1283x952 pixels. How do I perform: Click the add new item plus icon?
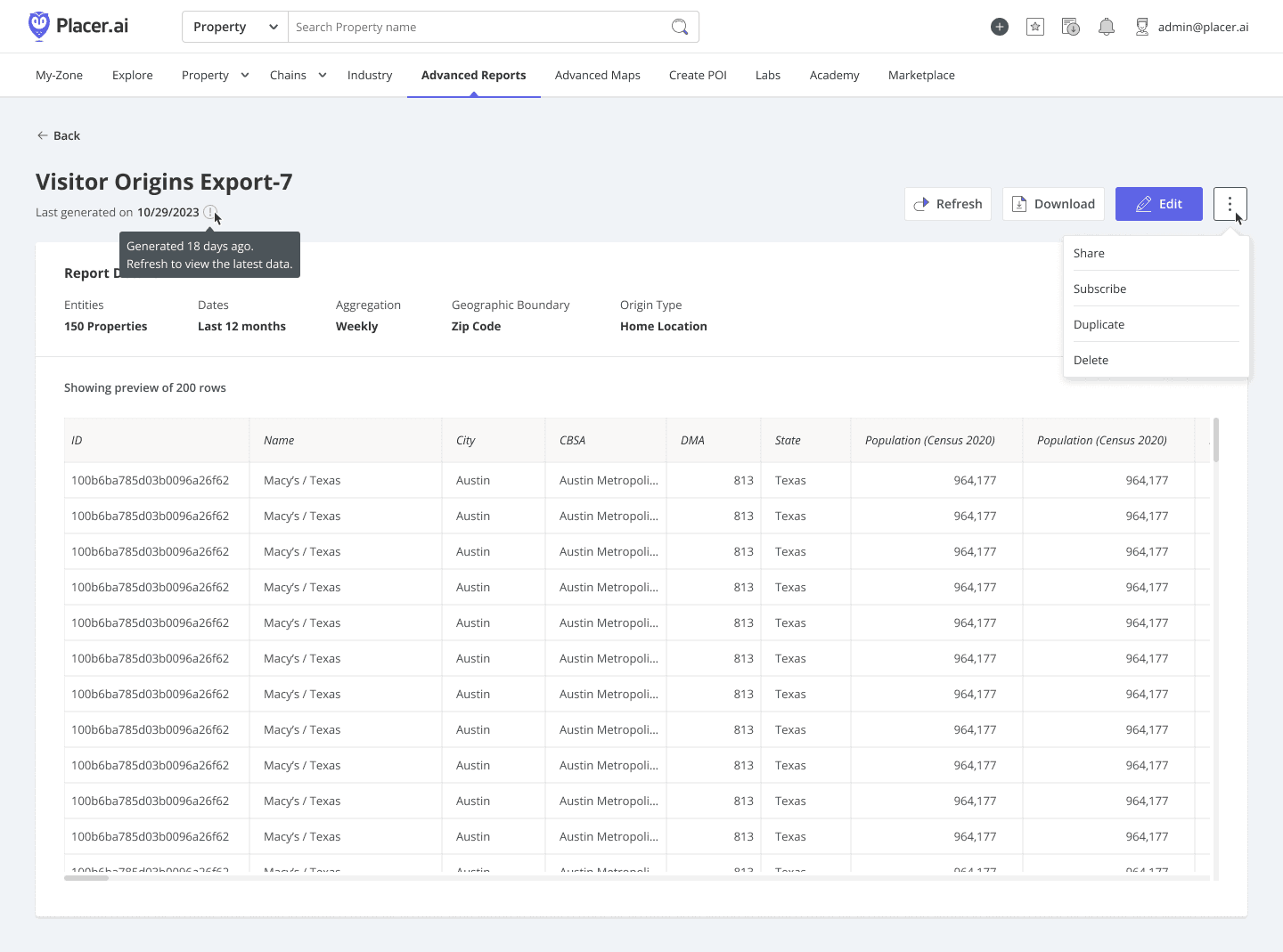pyautogui.click(x=999, y=27)
